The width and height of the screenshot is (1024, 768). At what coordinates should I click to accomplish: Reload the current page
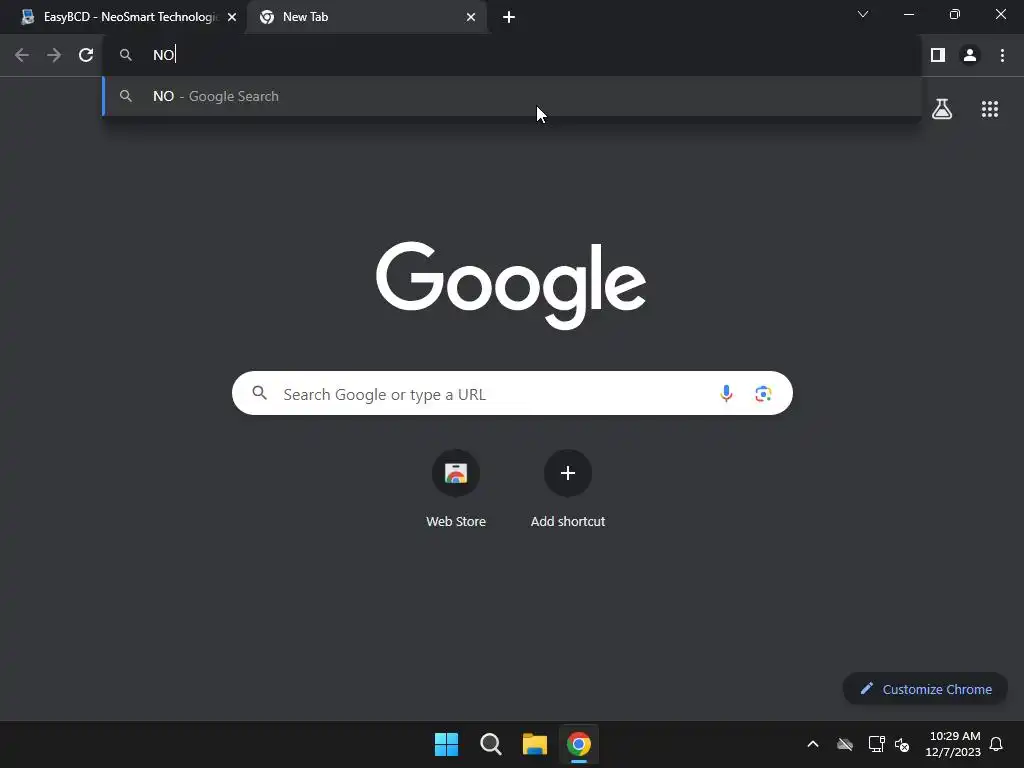point(86,56)
